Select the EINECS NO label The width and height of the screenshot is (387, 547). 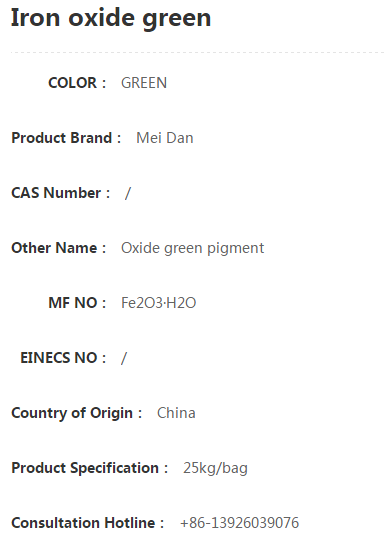pyautogui.click(x=63, y=358)
